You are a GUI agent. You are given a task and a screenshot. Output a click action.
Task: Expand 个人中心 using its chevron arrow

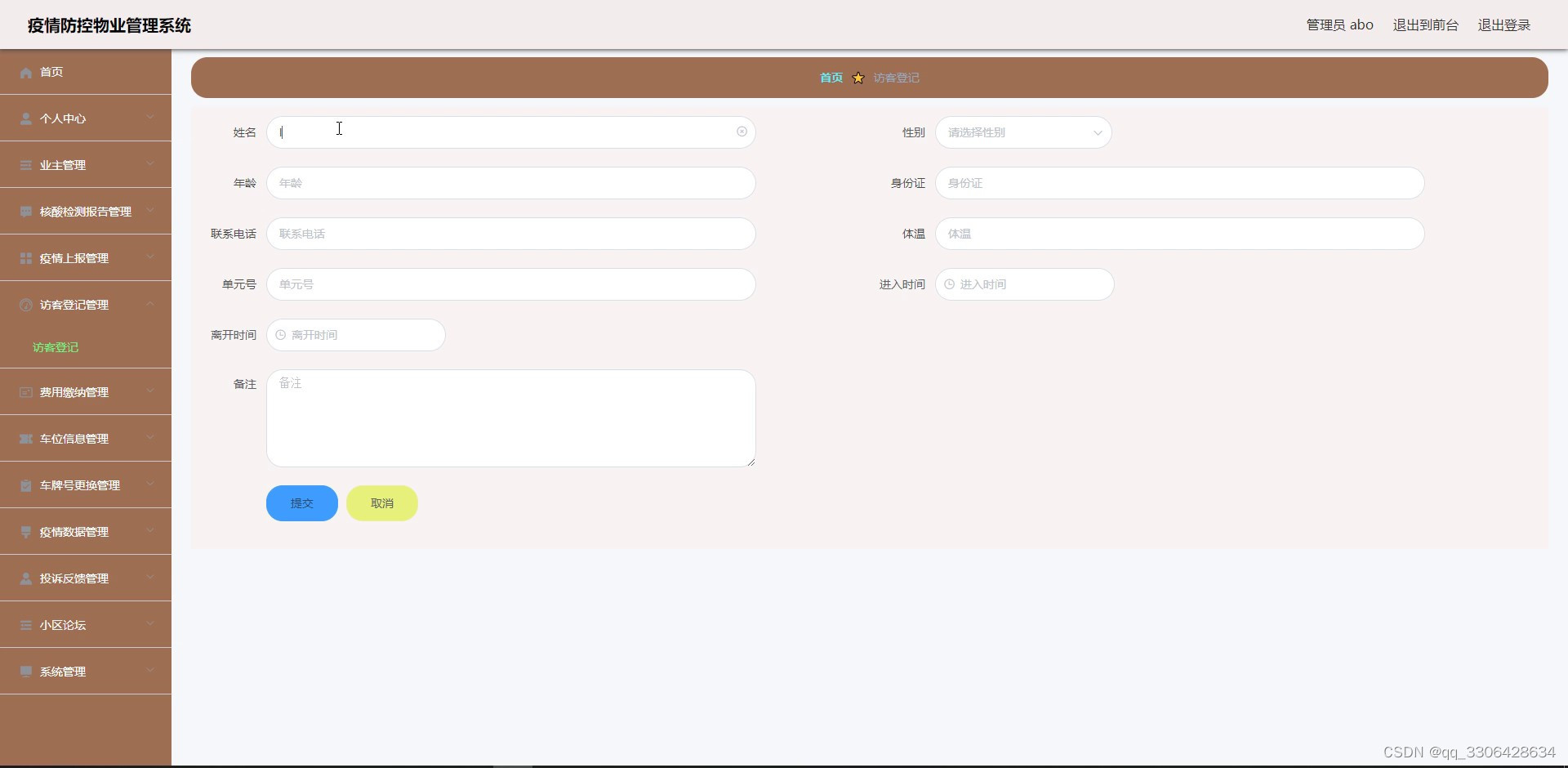tap(150, 118)
